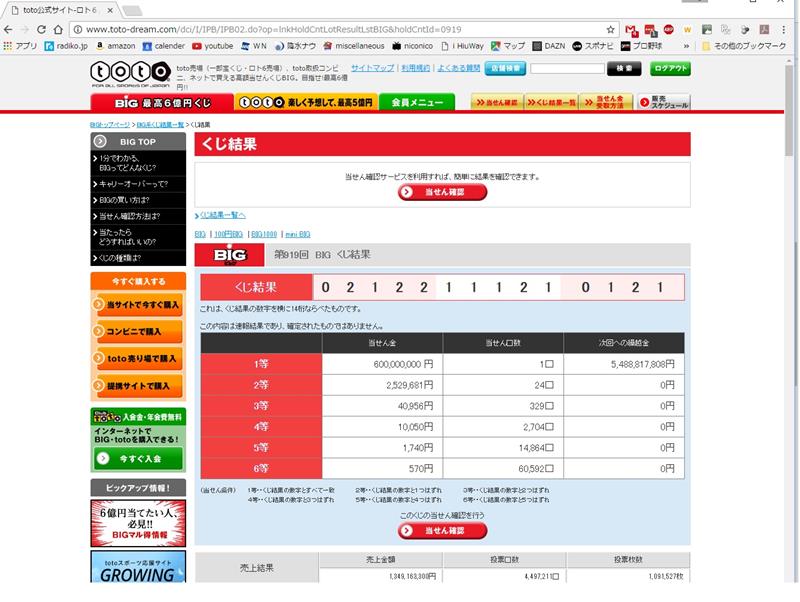Open the radiko.jp bookmark

click(66, 46)
